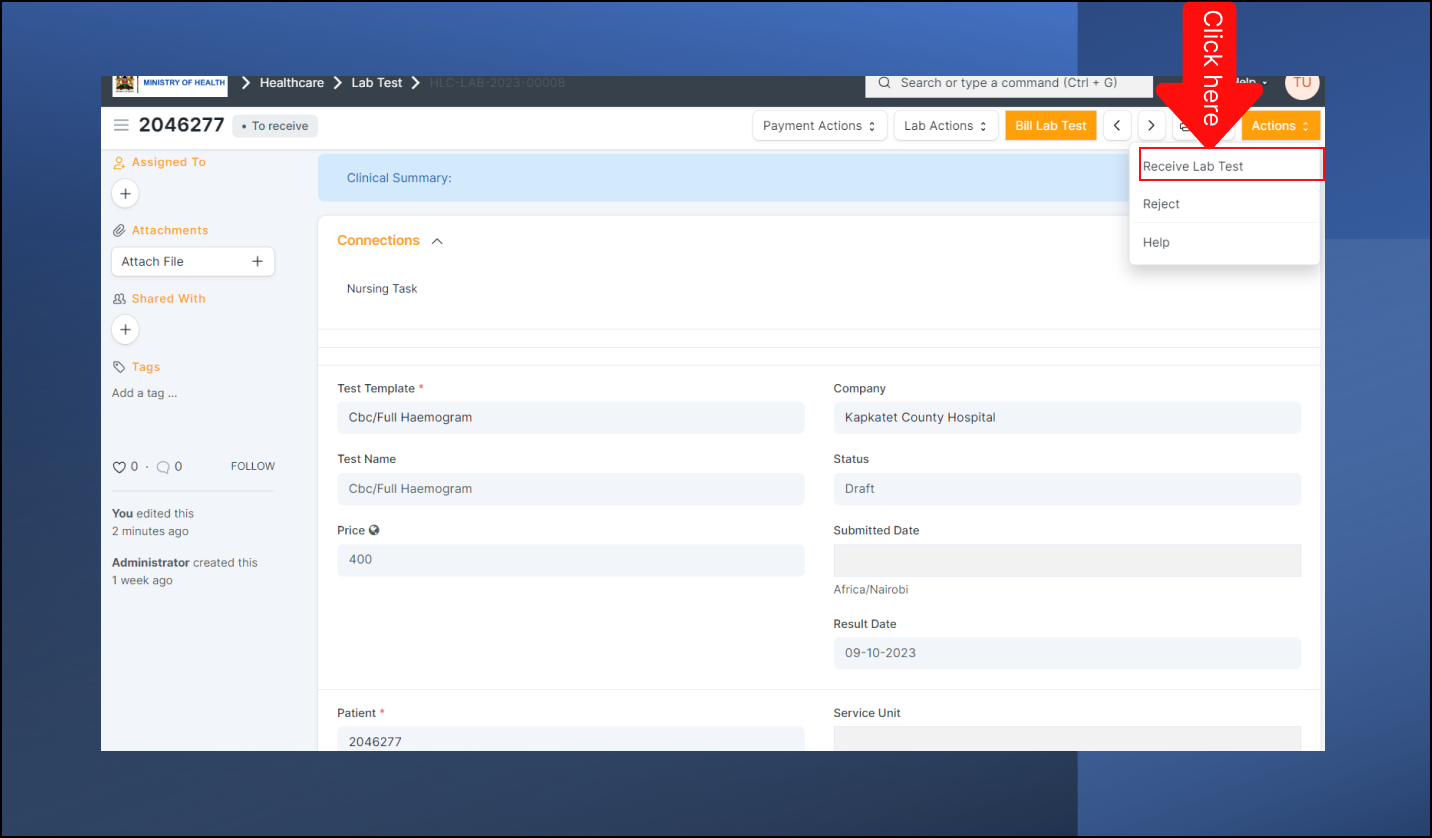Click the Add a tag field

[145, 393]
